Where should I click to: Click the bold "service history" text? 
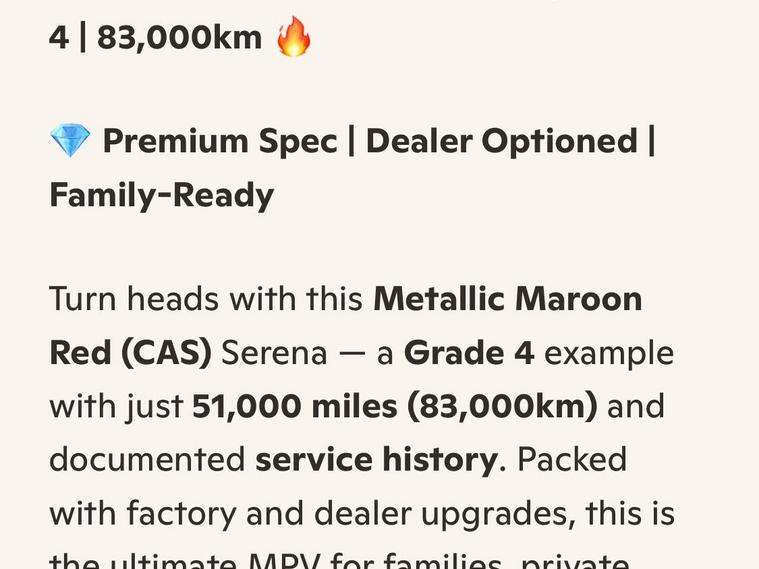click(376, 460)
